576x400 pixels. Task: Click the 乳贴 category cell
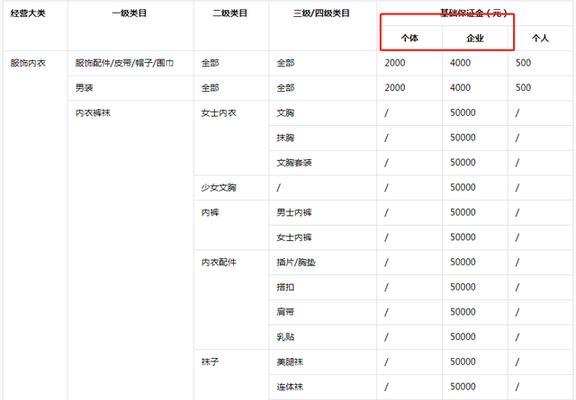coord(285,337)
